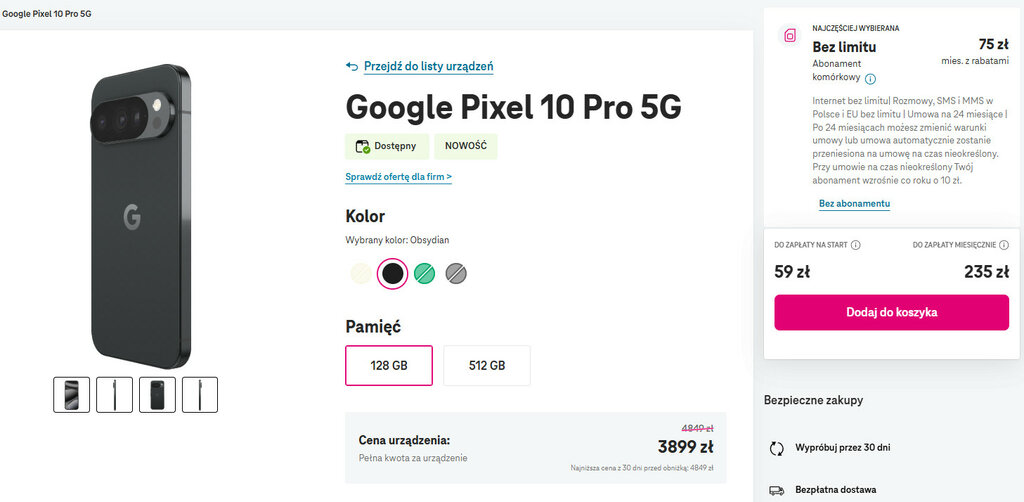Select the 512 GB memory option
Screen dimensions: 1024x502
pos(487,365)
